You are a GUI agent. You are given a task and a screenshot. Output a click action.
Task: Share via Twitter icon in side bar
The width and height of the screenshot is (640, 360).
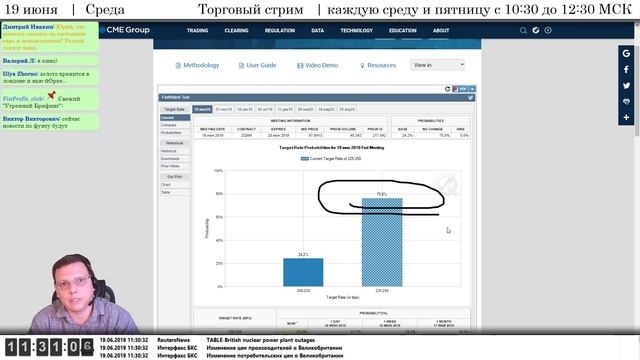point(626,85)
